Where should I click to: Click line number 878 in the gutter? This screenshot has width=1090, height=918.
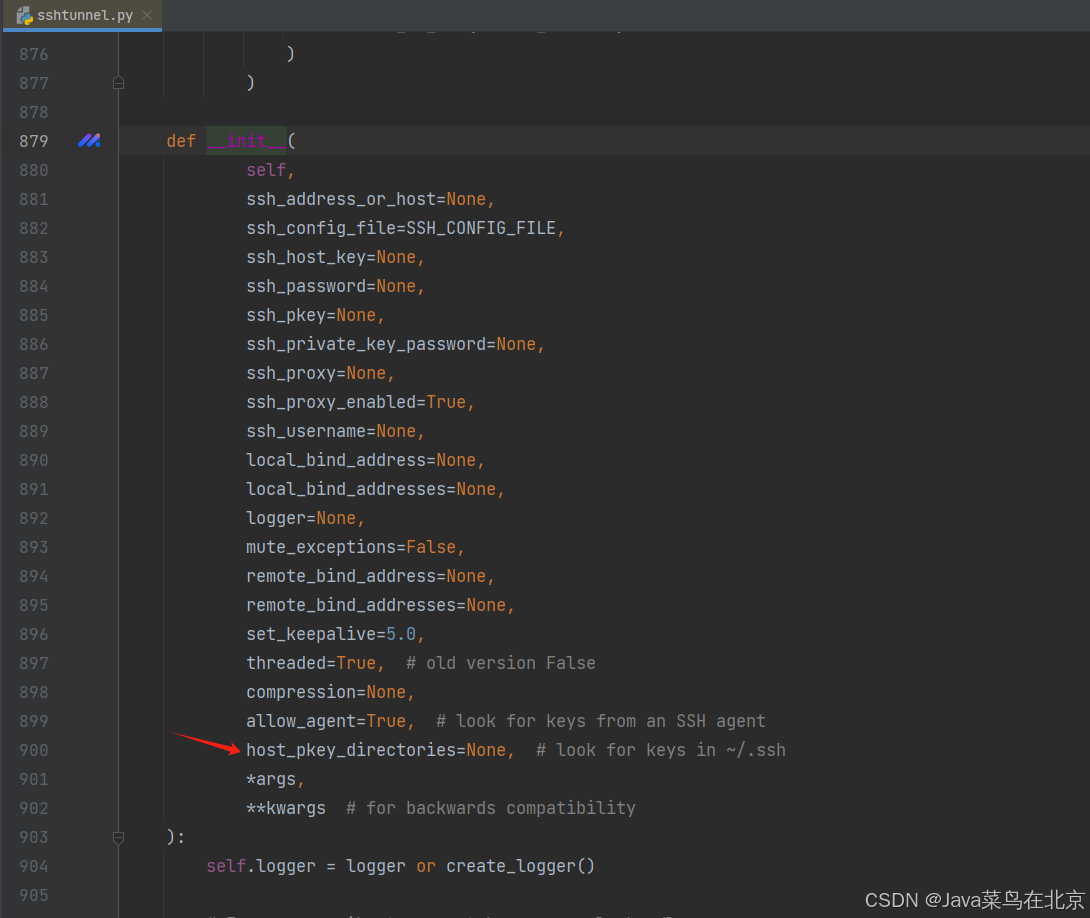pyautogui.click(x=33, y=113)
